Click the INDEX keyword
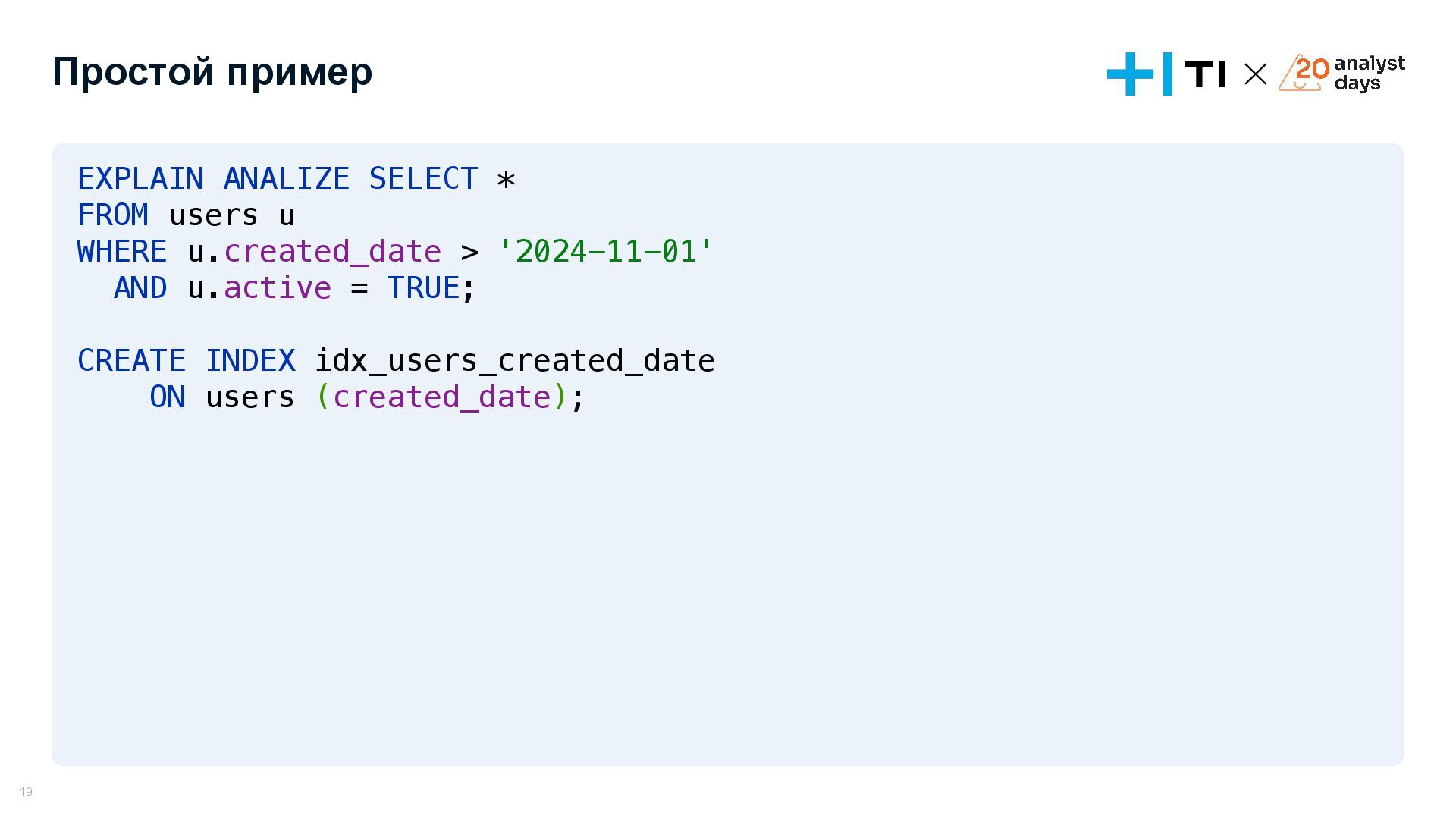Image resolution: width=1456 pixels, height=819 pixels. (x=250, y=361)
